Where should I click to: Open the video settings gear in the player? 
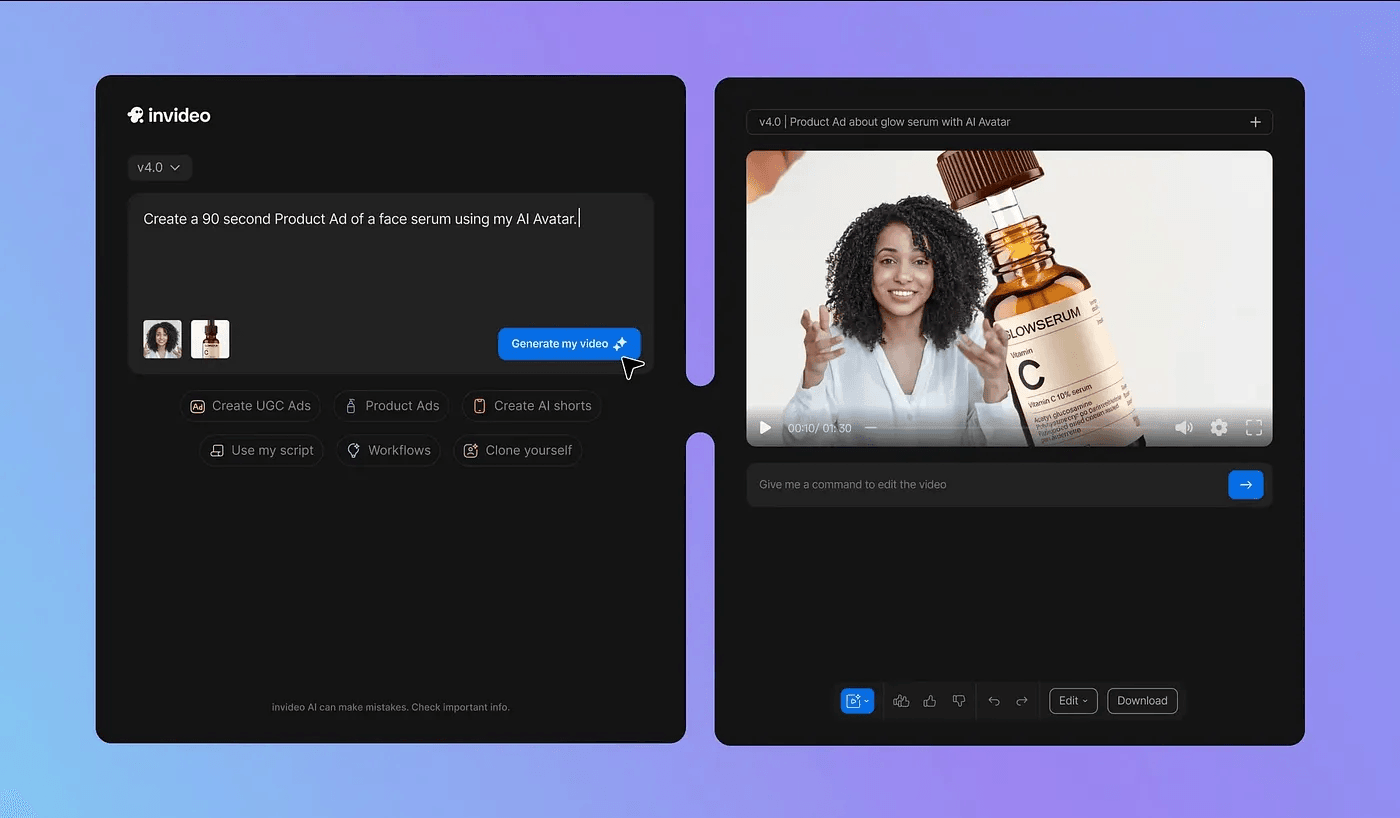pyautogui.click(x=1219, y=427)
